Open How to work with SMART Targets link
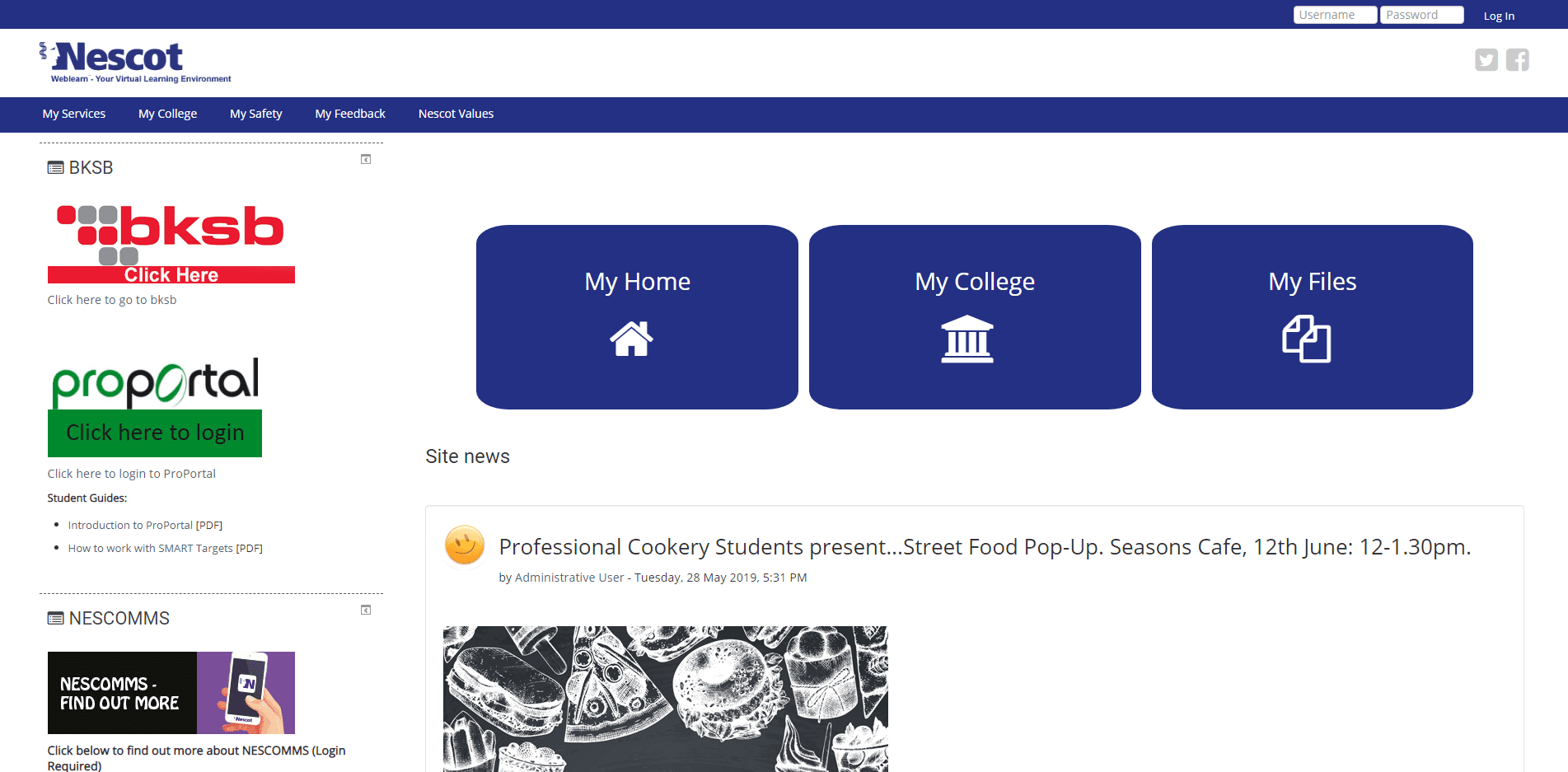 point(166,548)
